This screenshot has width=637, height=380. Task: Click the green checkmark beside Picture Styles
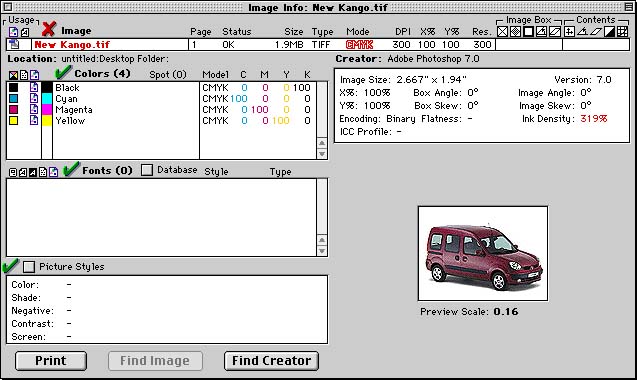pyautogui.click(x=11, y=266)
